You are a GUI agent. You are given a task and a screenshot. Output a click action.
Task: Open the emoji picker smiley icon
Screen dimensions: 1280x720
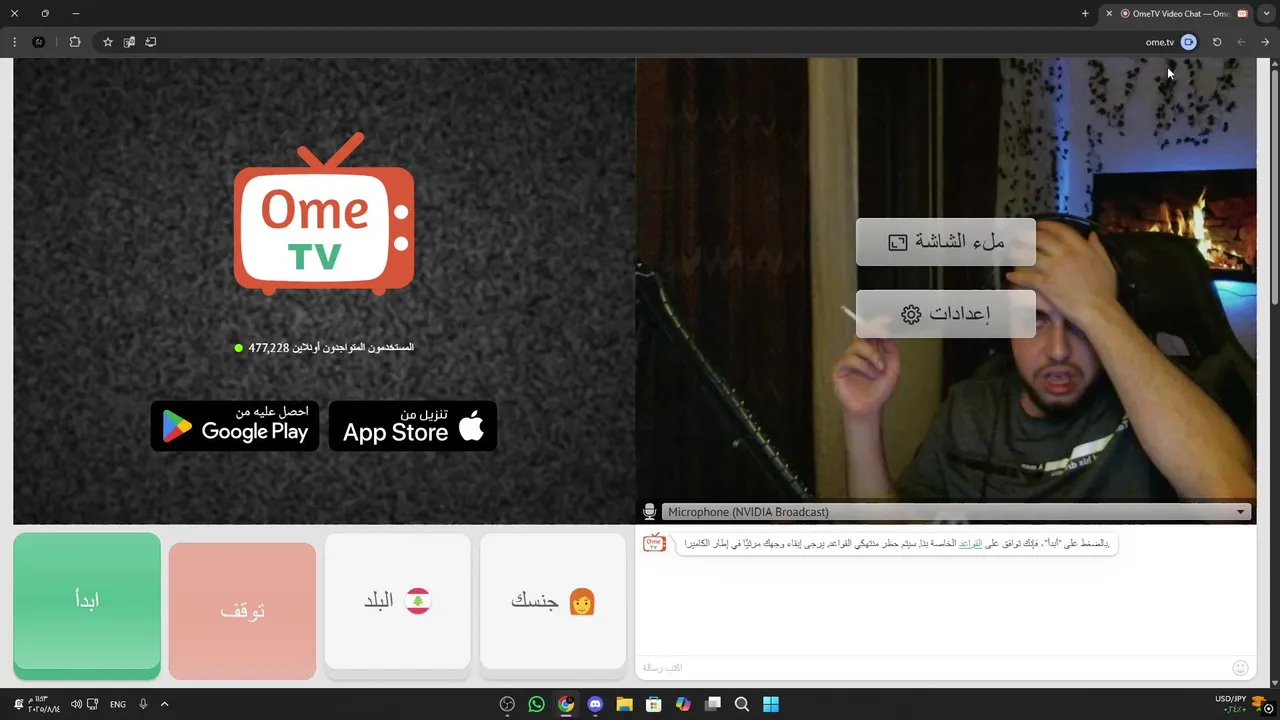pos(1241,668)
